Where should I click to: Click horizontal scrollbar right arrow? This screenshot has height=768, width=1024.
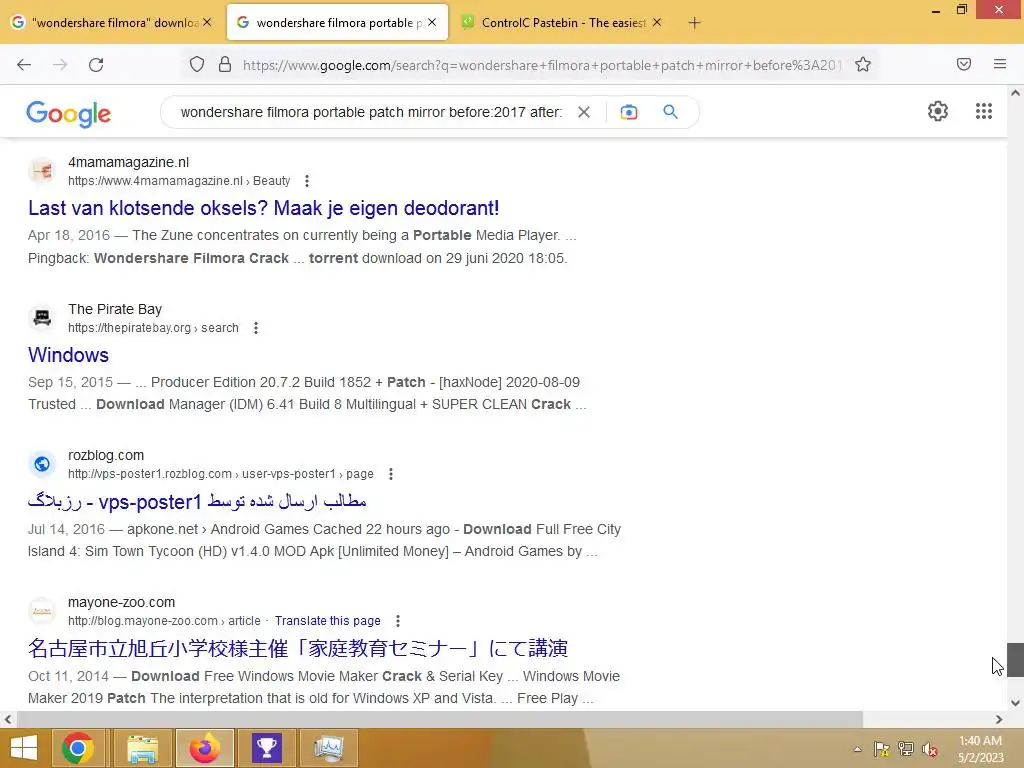999,720
